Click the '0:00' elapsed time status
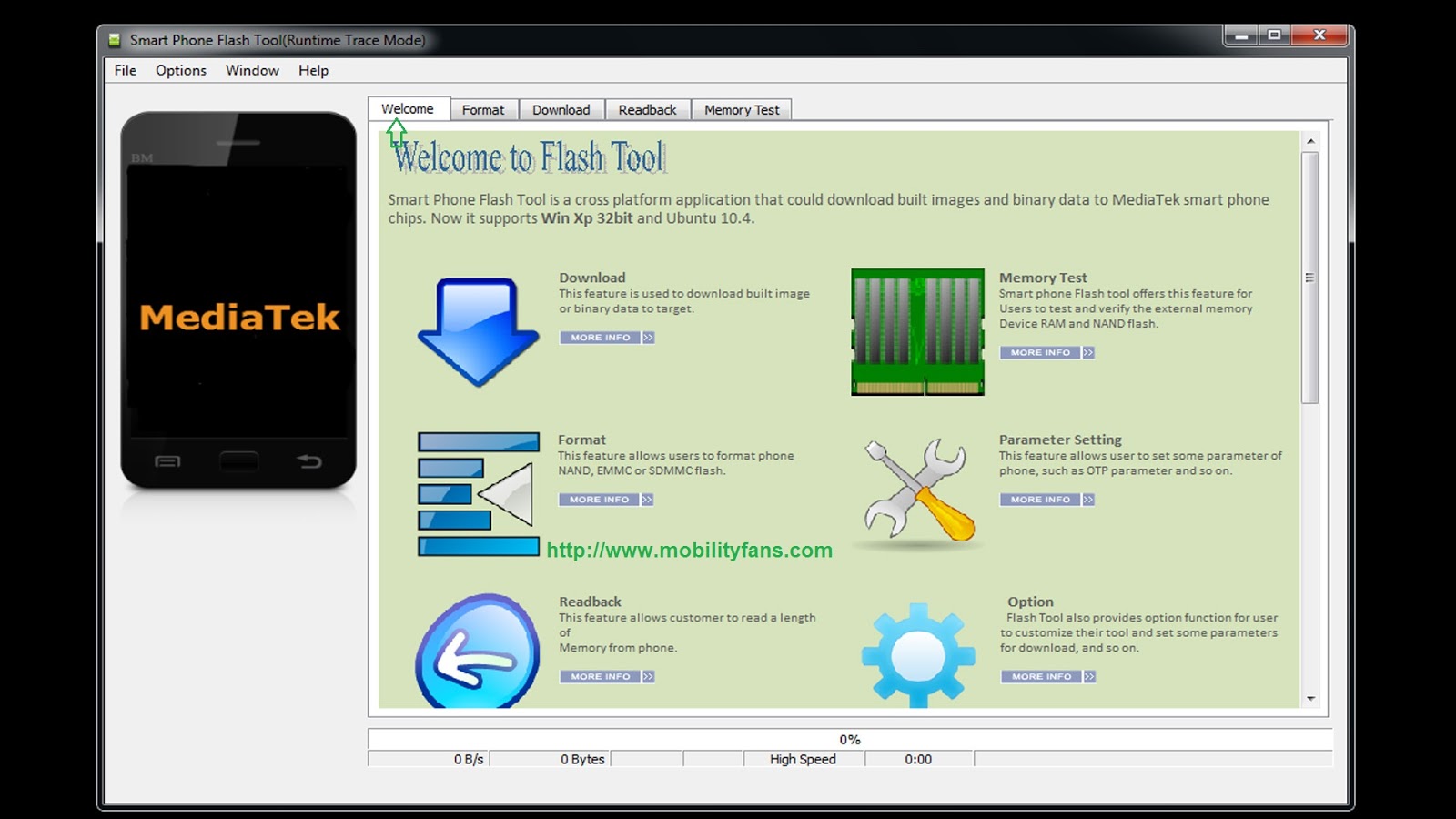The height and width of the screenshot is (819, 1456). point(918,759)
